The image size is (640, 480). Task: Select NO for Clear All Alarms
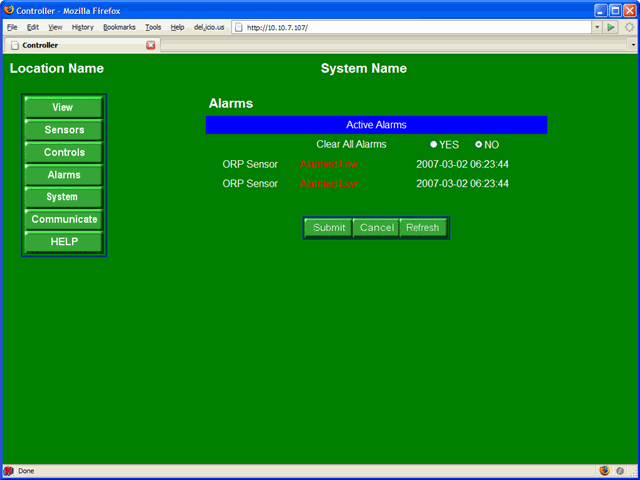[x=479, y=145]
